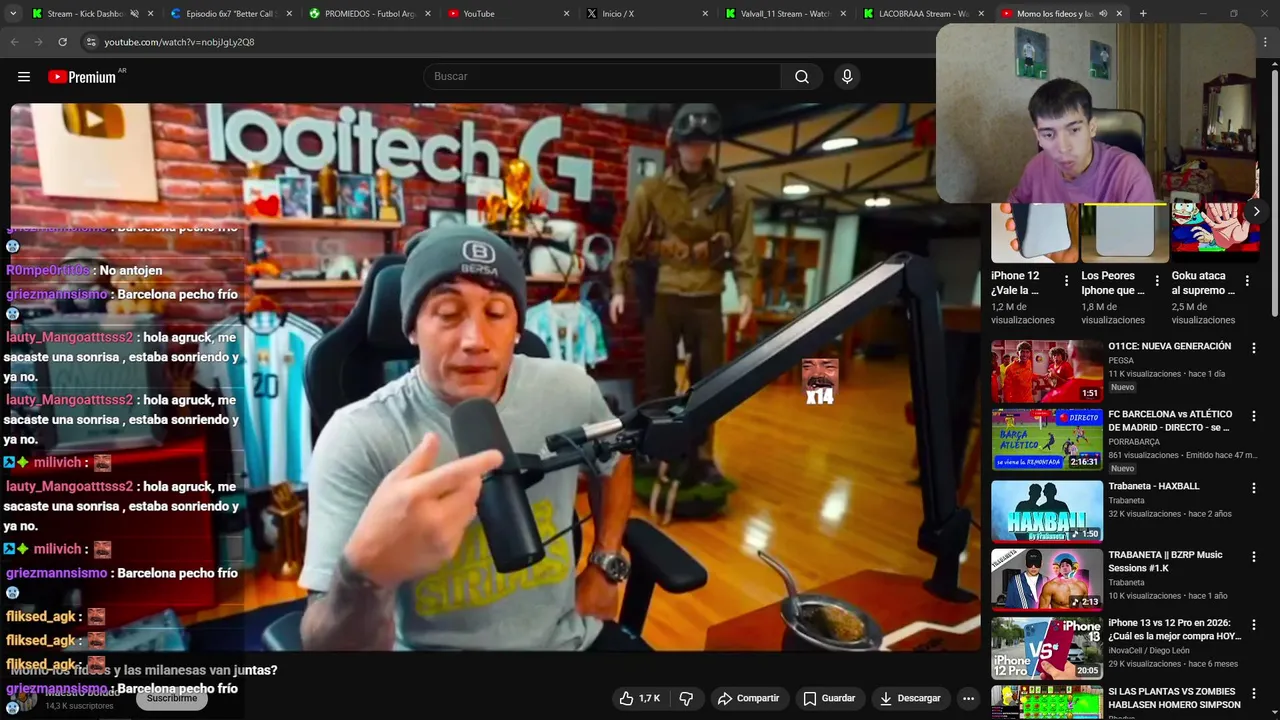Click the search magnifier button

click(802, 77)
